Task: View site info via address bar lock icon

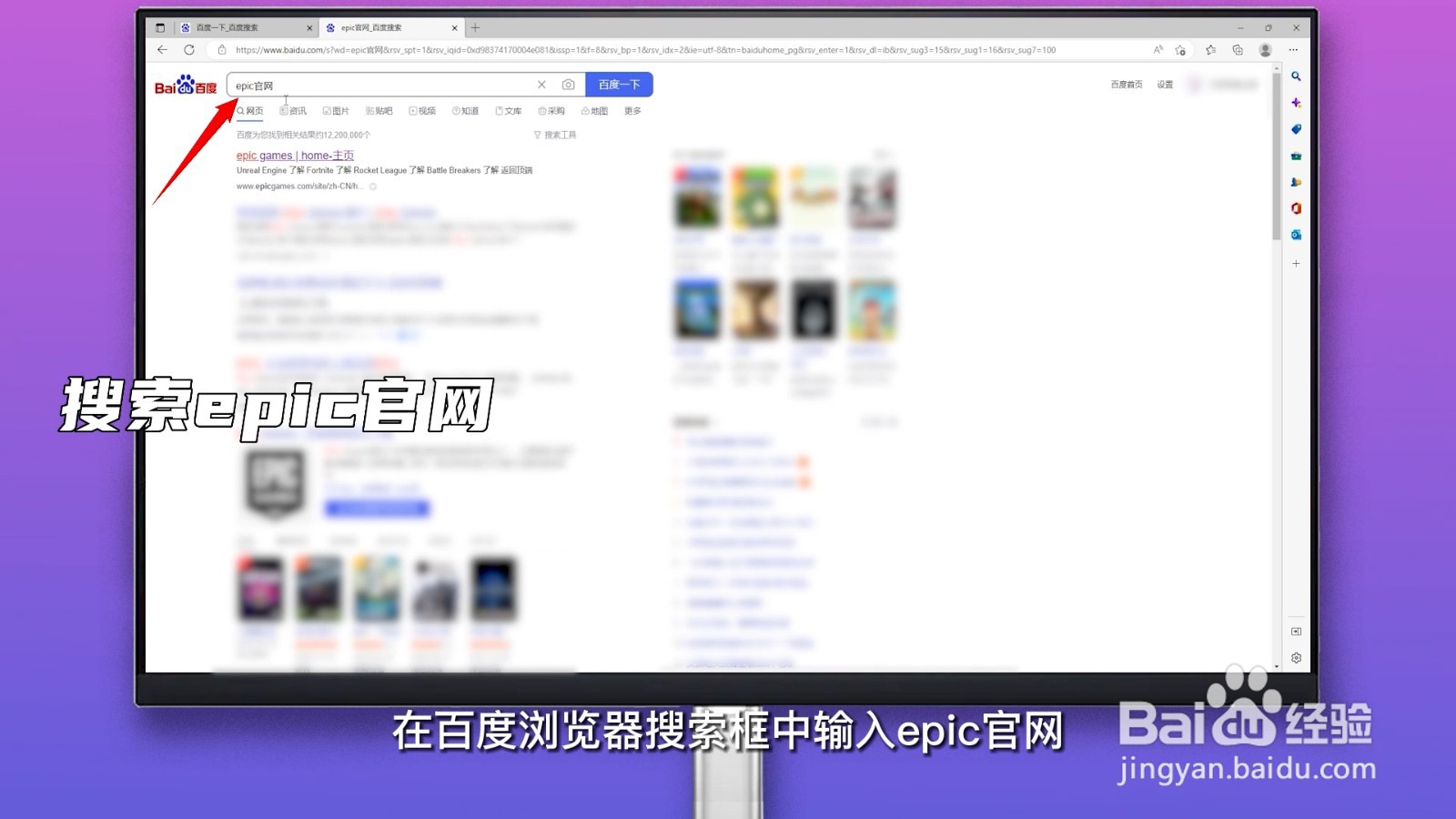Action: click(x=221, y=50)
